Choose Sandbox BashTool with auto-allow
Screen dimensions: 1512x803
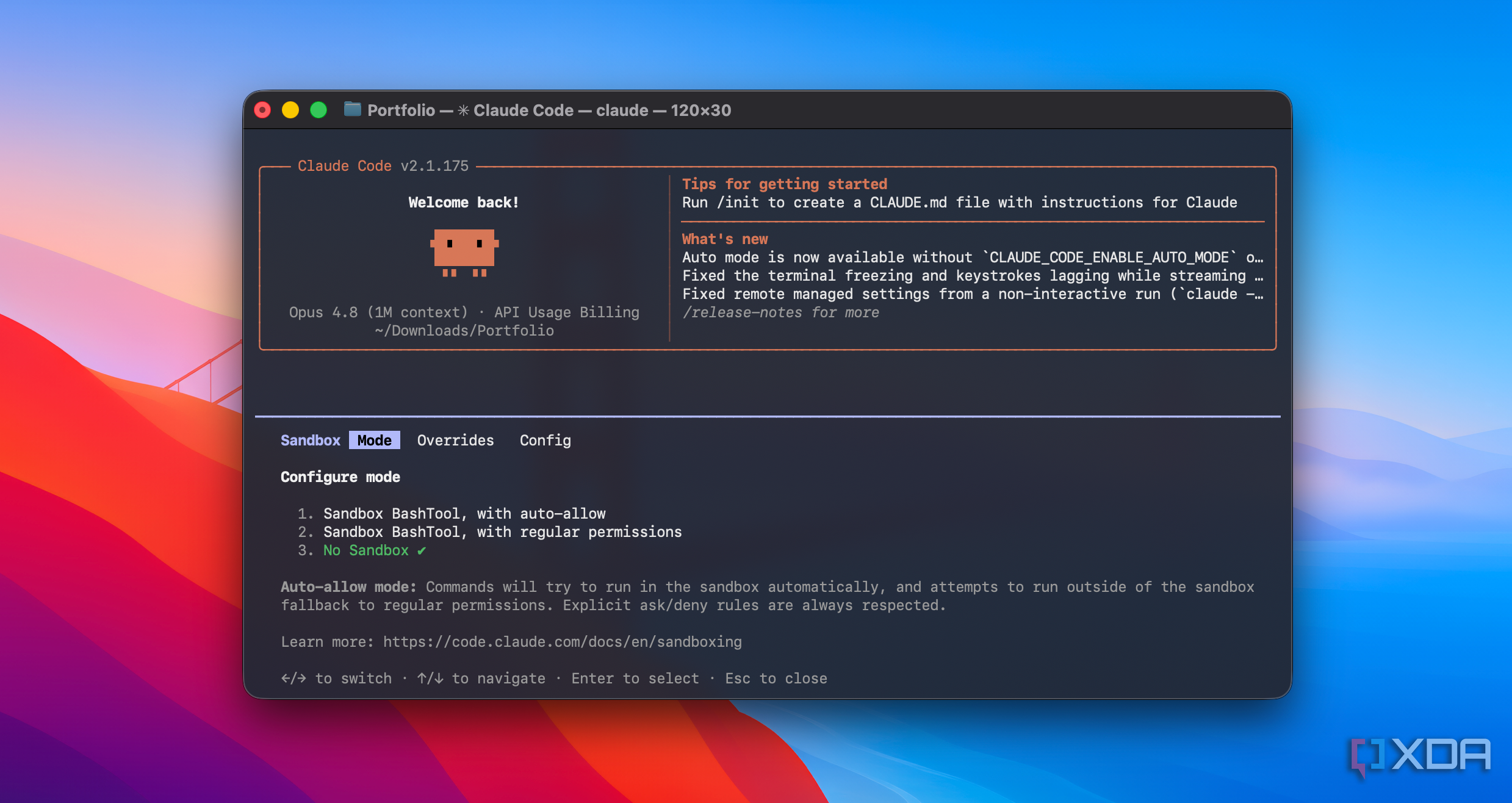pos(464,514)
